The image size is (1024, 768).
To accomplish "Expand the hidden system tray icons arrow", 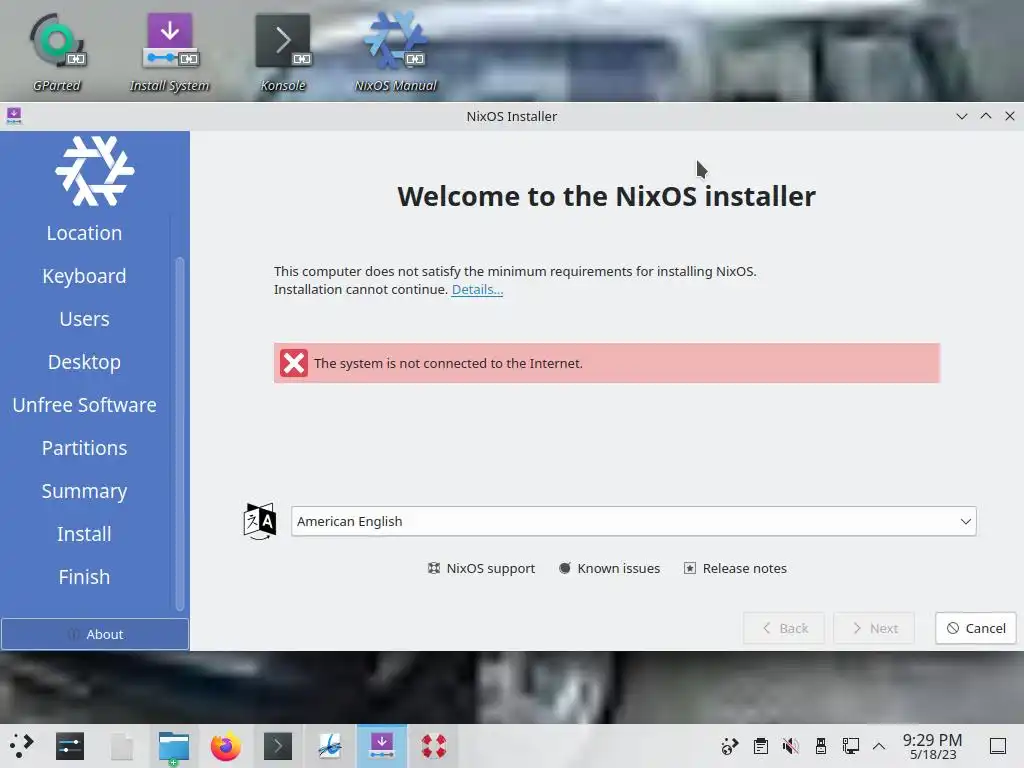I will click(x=879, y=746).
